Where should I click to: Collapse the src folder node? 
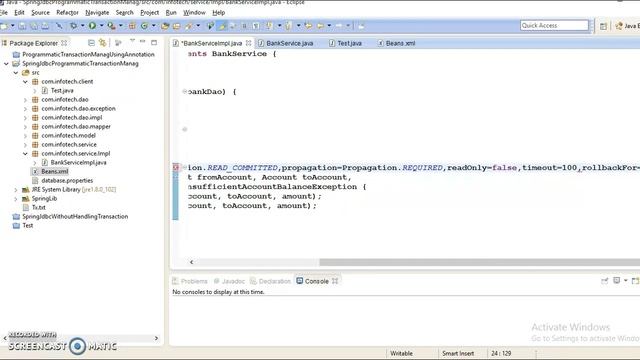[16, 73]
